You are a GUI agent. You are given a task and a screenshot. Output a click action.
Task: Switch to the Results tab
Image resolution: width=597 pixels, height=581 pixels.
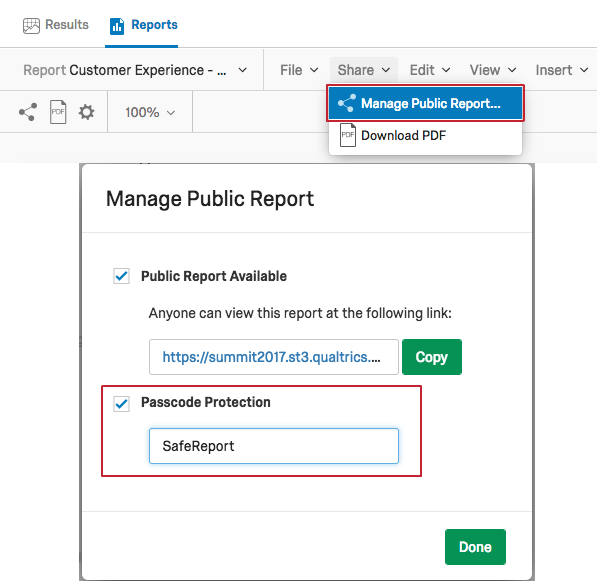point(56,25)
